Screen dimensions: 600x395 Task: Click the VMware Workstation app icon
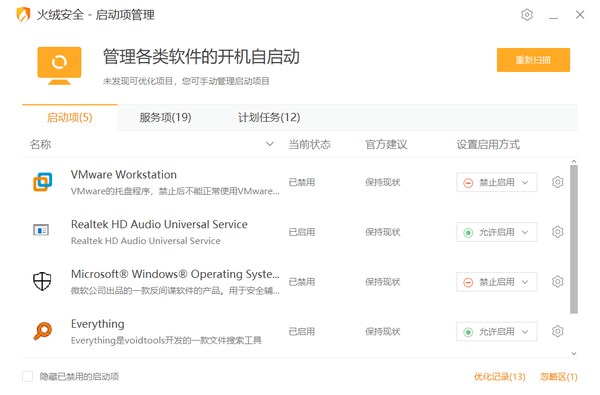tap(42, 182)
